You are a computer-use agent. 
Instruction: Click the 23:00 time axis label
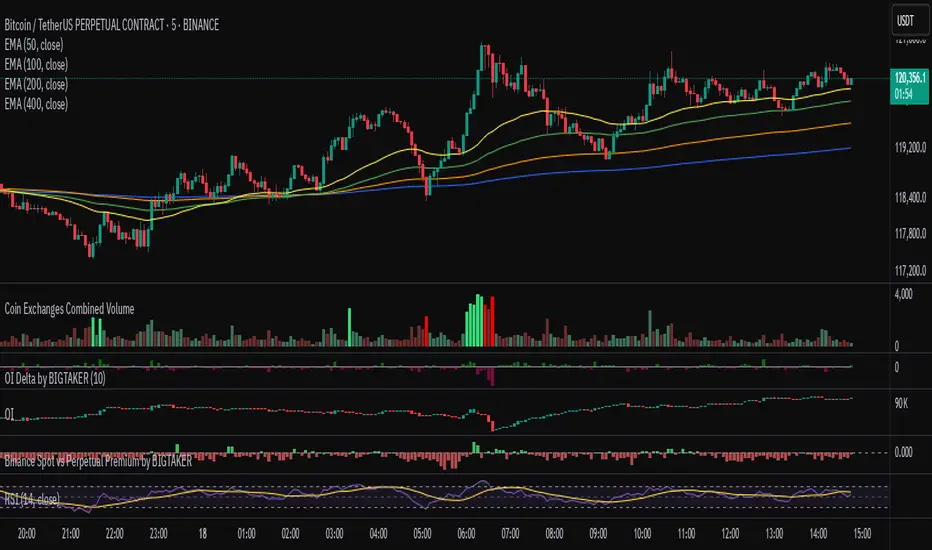point(159,533)
